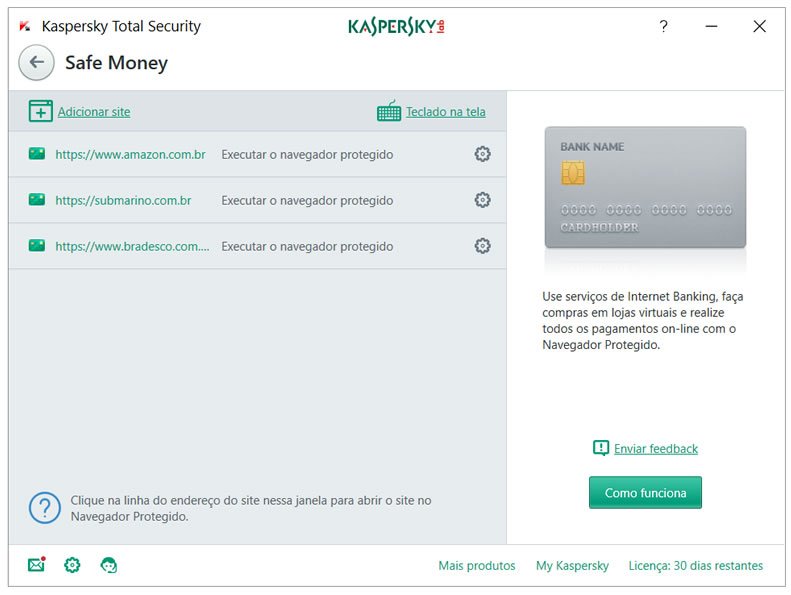Open https://www.amazon.com.br in protected browser
Viewport: 791px width, 595px height.
pos(130,154)
